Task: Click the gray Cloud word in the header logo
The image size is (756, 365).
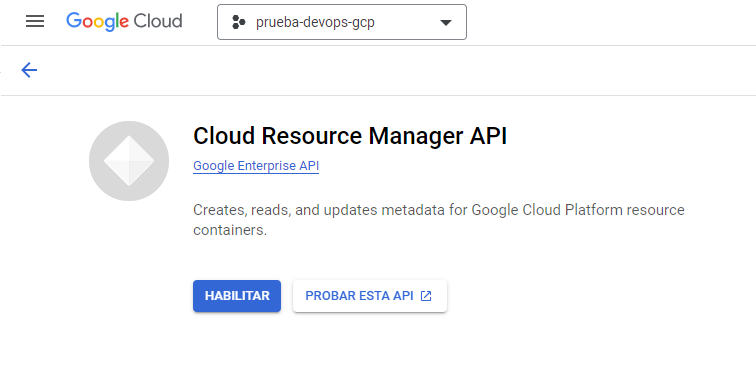Action: (x=158, y=21)
